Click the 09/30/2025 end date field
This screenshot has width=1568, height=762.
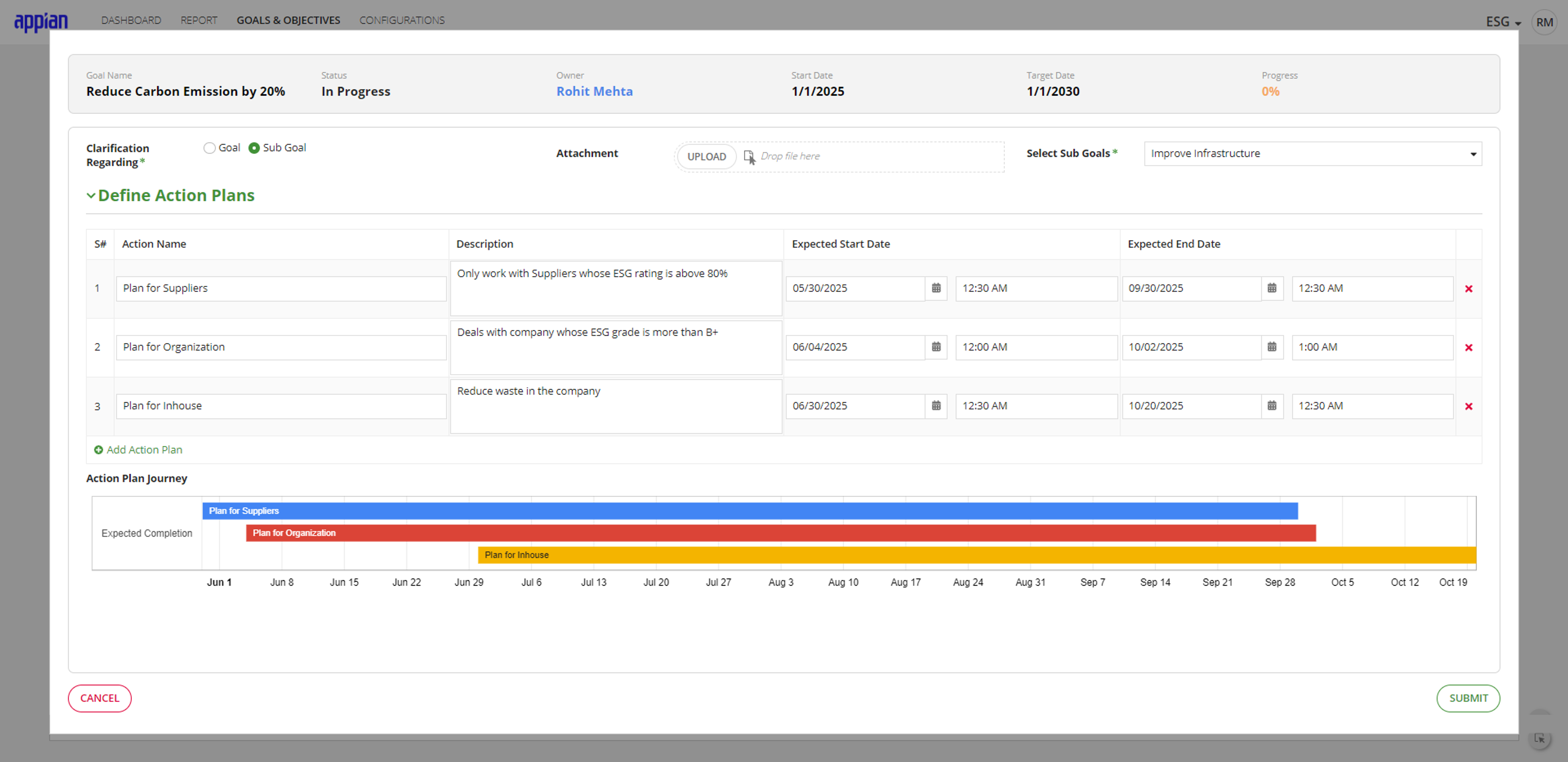(1191, 288)
